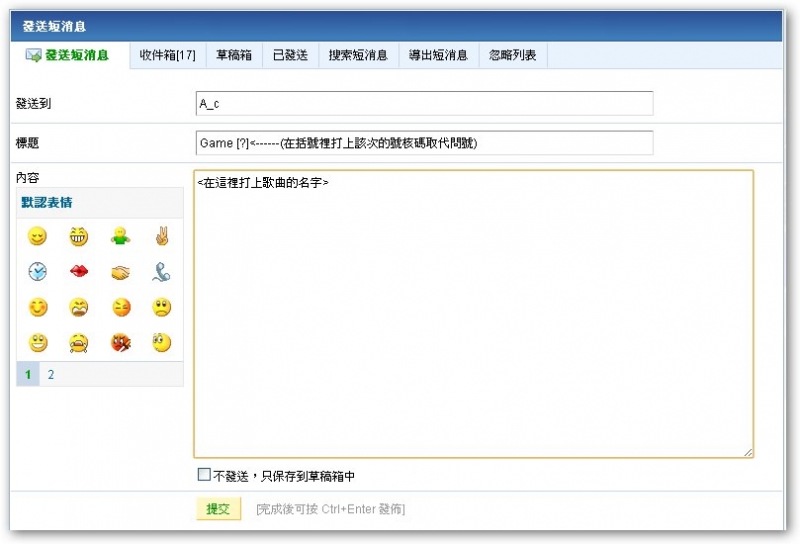800x544 pixels.
Task: Click the 默認表情 emoticon panel header
Action: [99, 203]
